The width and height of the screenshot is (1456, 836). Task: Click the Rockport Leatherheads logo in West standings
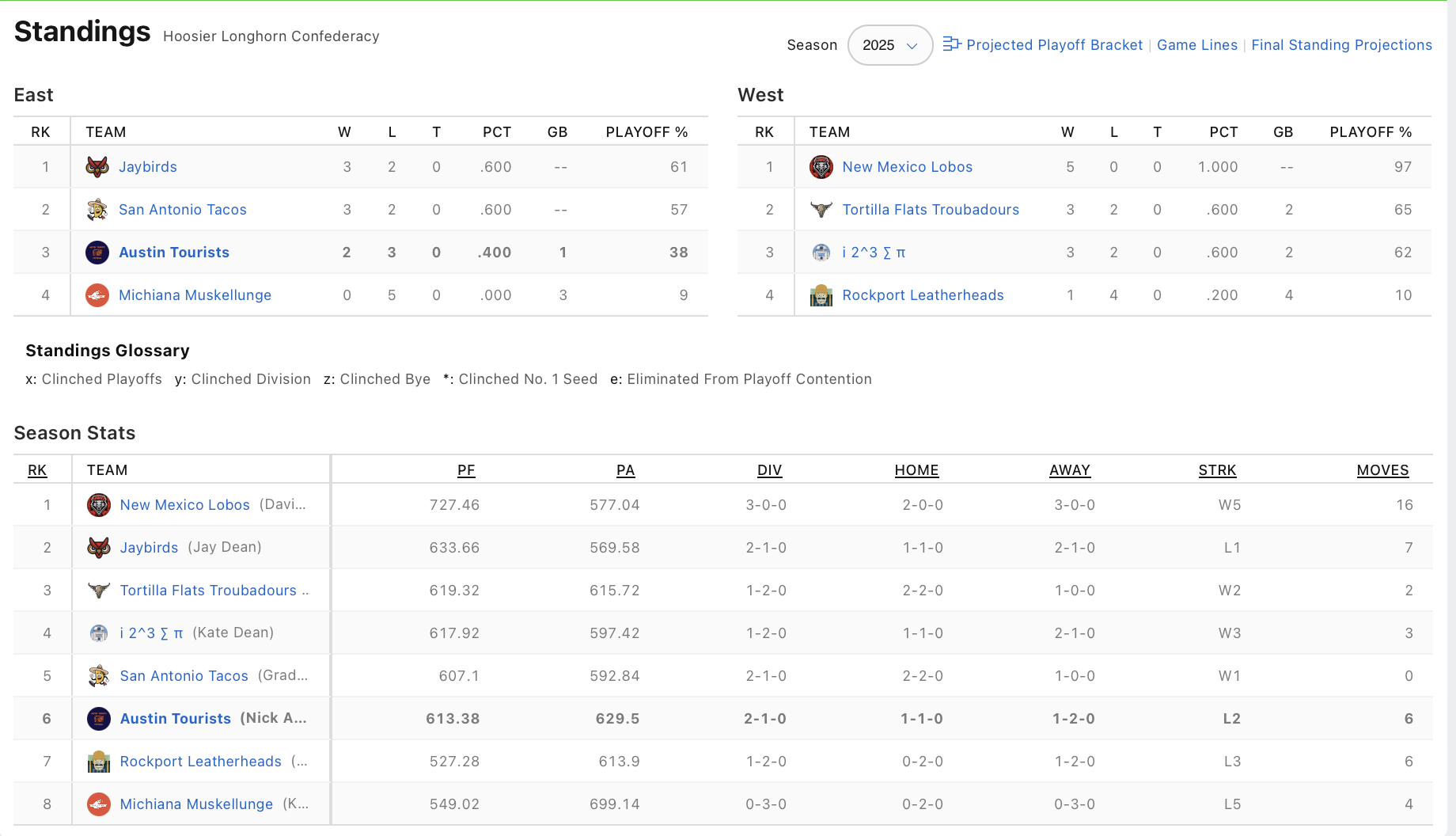(x=821, y=295)
